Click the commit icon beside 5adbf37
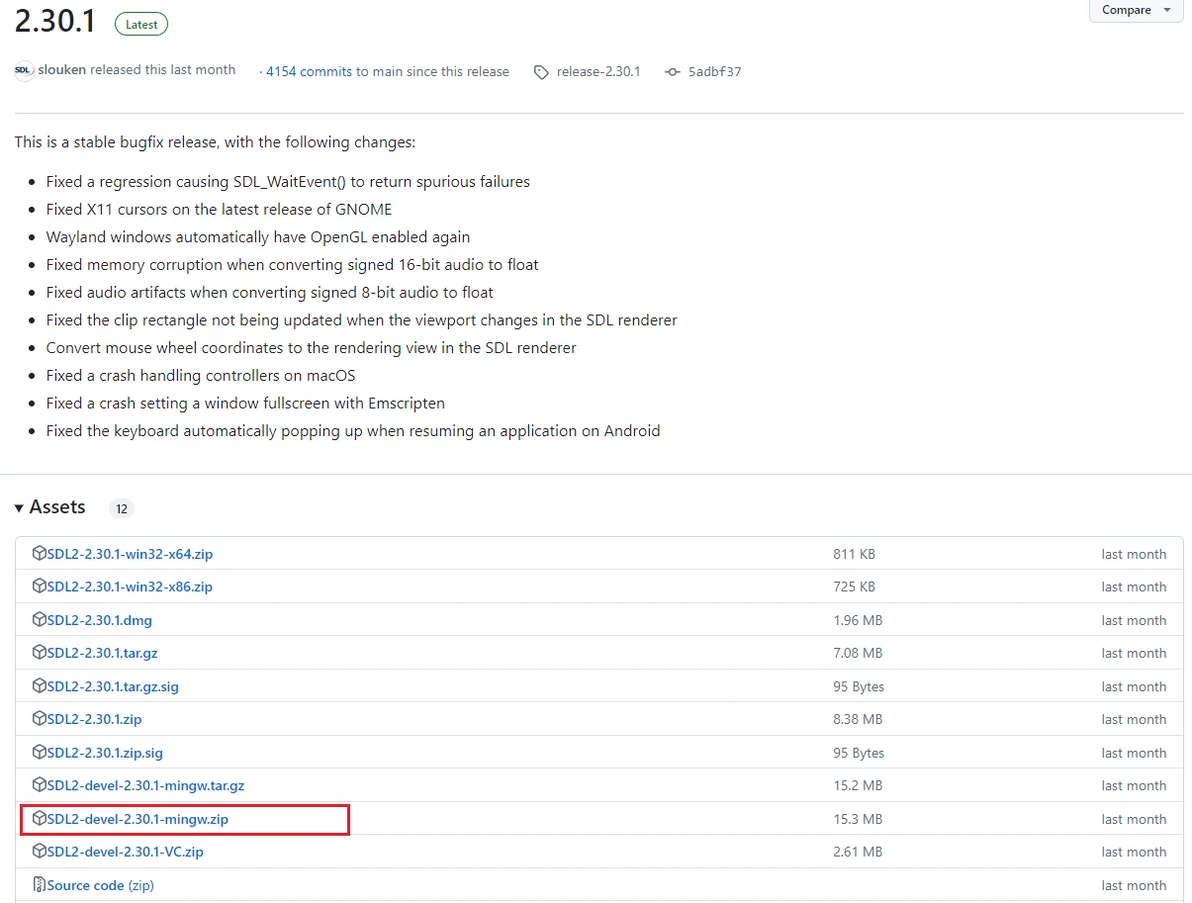This screenshot has height=903, width=1192. 672,72
